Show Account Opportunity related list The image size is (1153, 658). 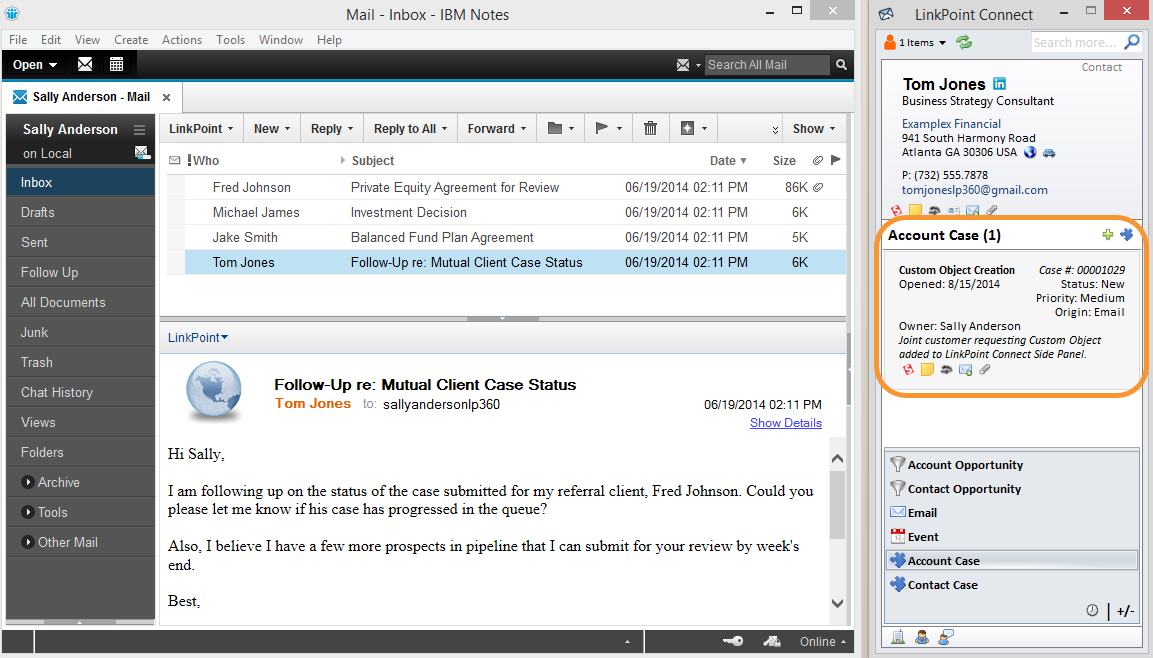[1012, 465]
